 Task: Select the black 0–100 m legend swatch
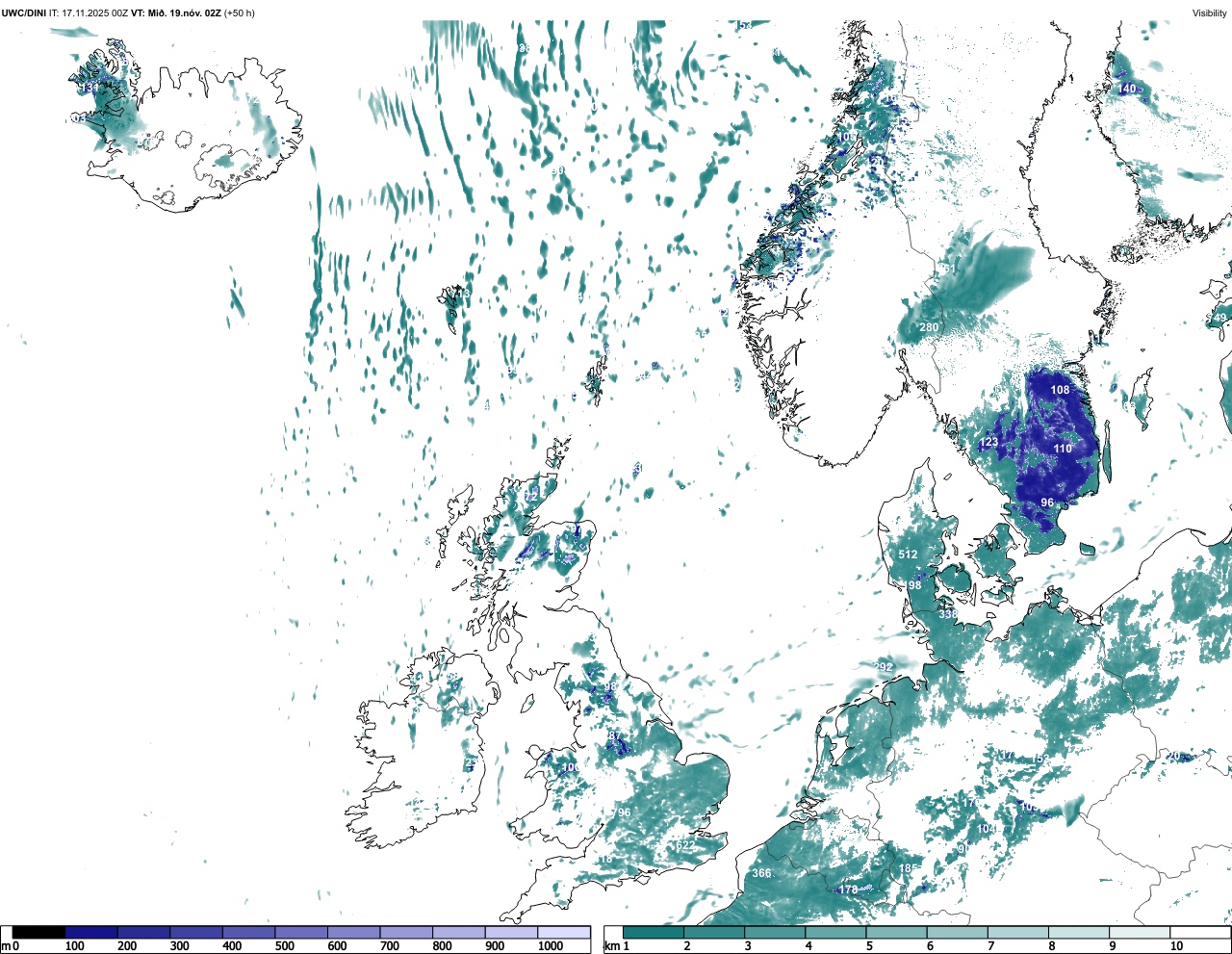coord(39,933)
